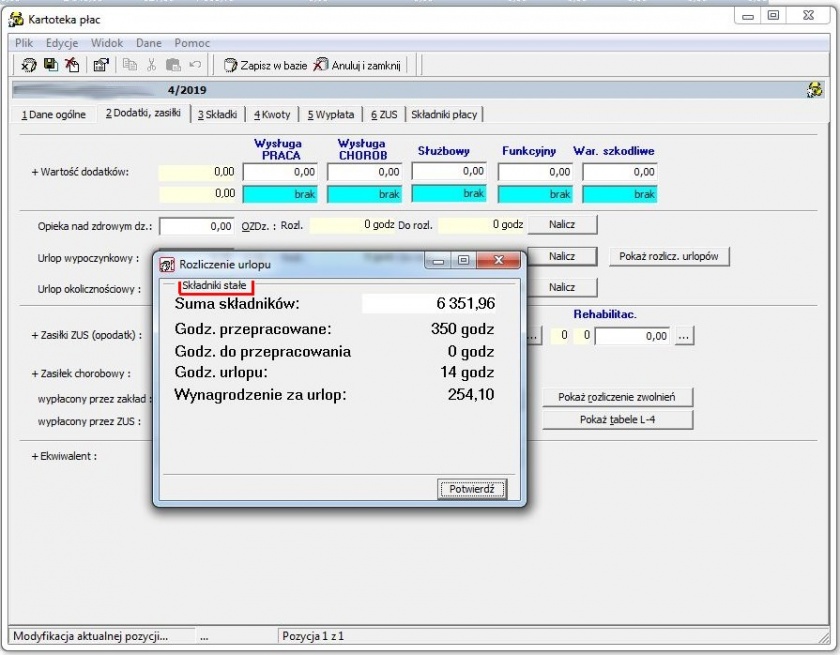This screenshot has height=655, width=840.
Task: Click the document icon with red X
Action: 72,65
